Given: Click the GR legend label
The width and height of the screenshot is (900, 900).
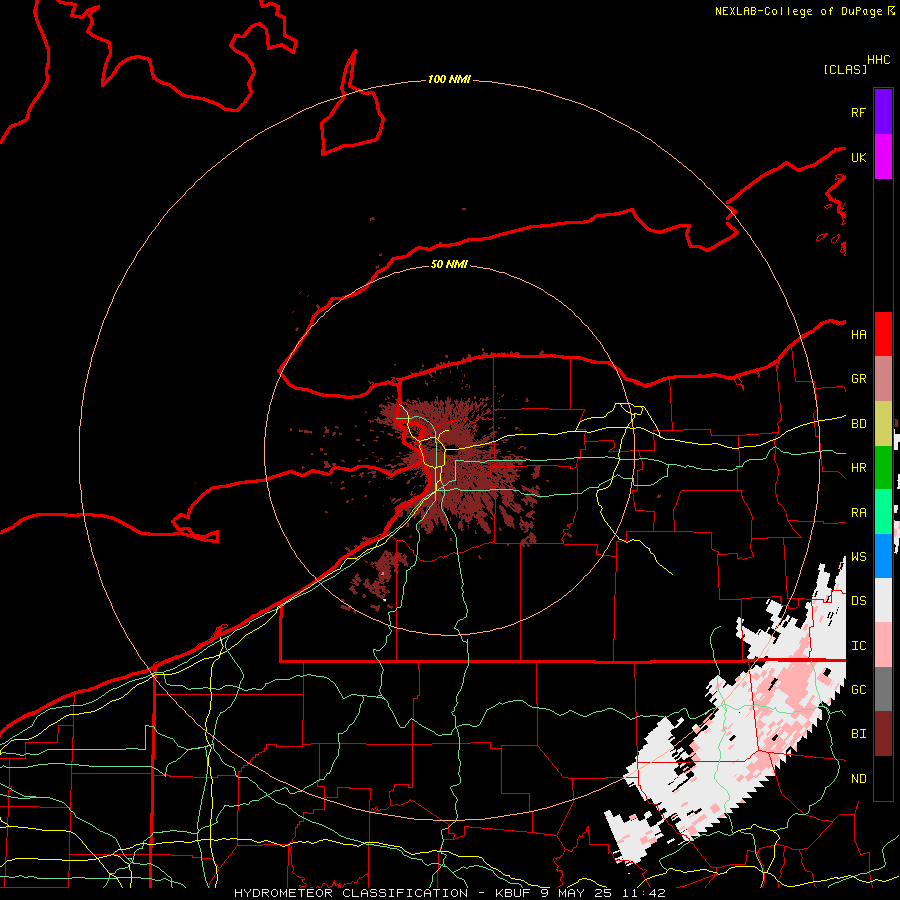Looking at the screenshot, I should 858,379.
